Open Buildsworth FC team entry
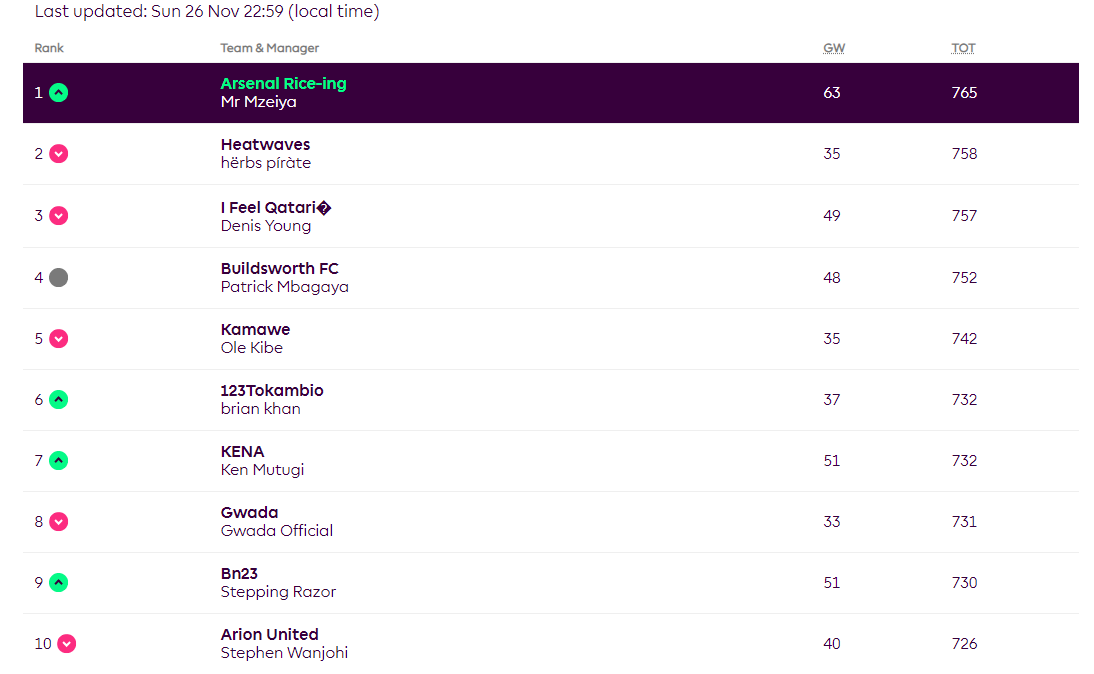Viewport: 1094px width, 674px height. 279,269
